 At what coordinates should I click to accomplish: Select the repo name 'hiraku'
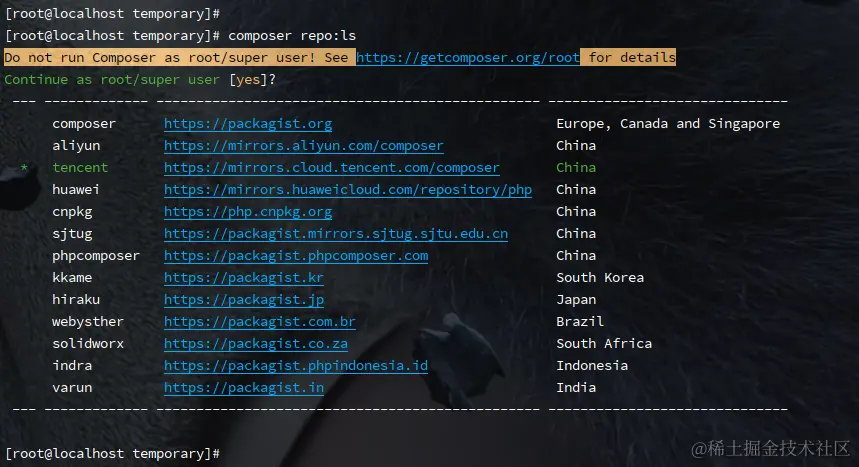(x=76, y=299)
